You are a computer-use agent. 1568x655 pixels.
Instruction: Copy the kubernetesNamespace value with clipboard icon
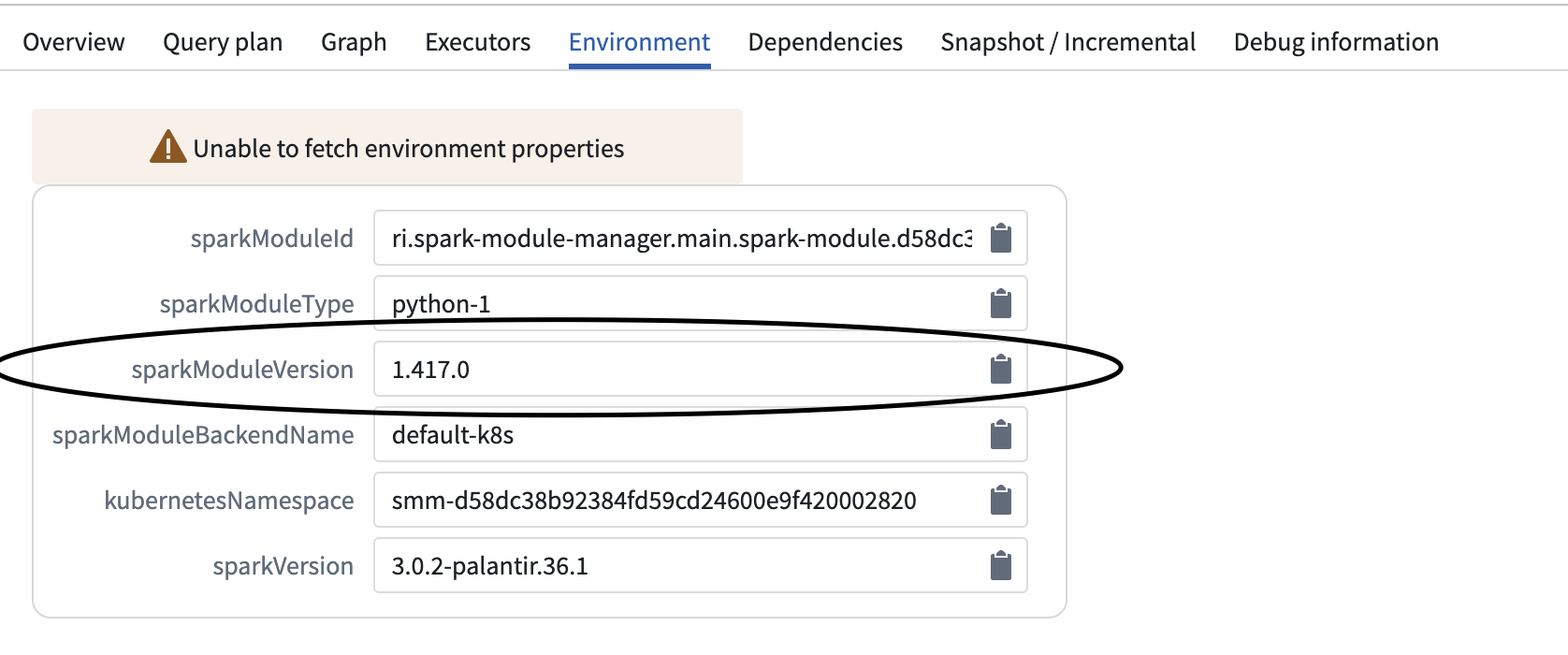(x=1001, y=500)
